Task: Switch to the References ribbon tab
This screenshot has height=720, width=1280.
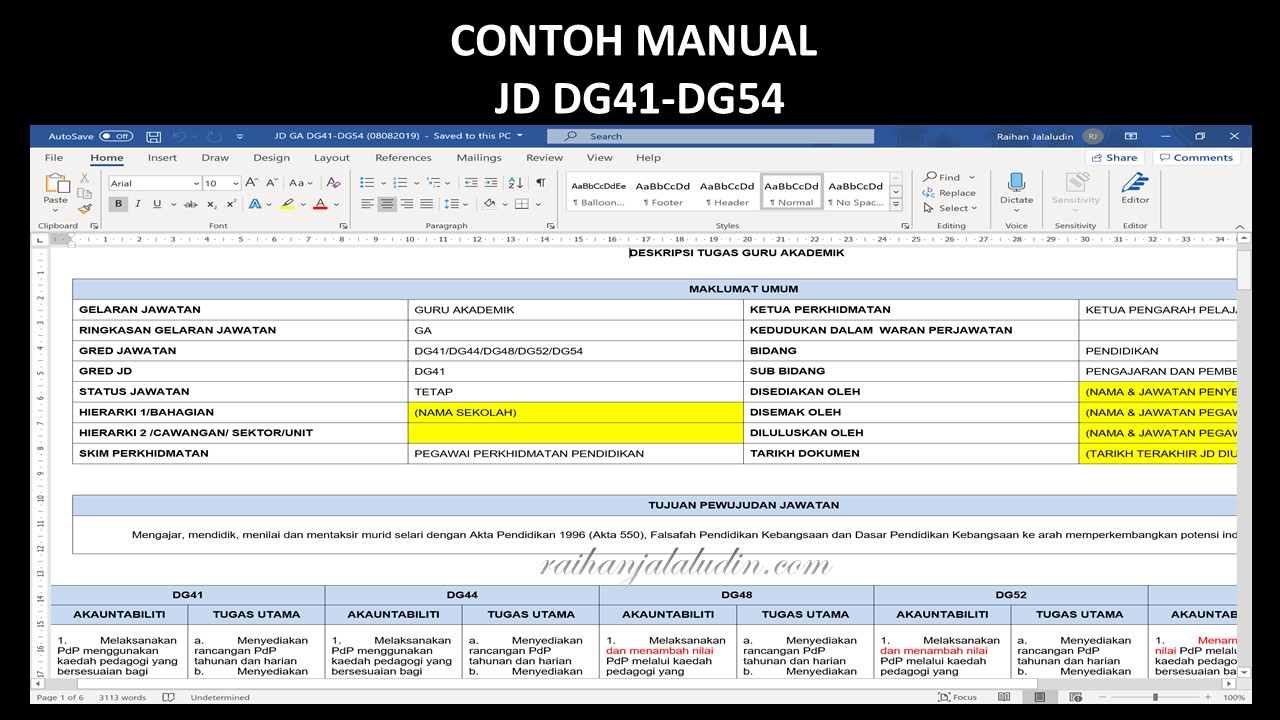Action: coord(404,157)
